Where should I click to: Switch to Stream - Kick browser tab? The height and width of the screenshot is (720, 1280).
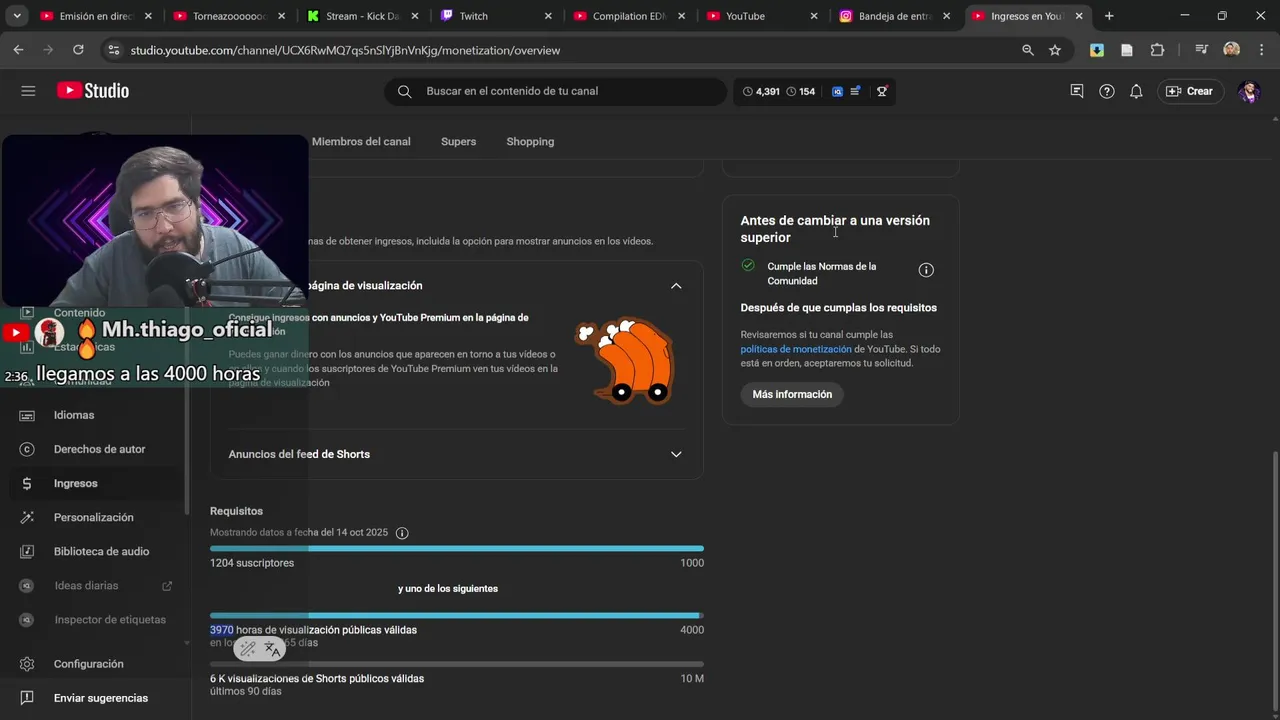pyautogui.click(x=362, y=16)
